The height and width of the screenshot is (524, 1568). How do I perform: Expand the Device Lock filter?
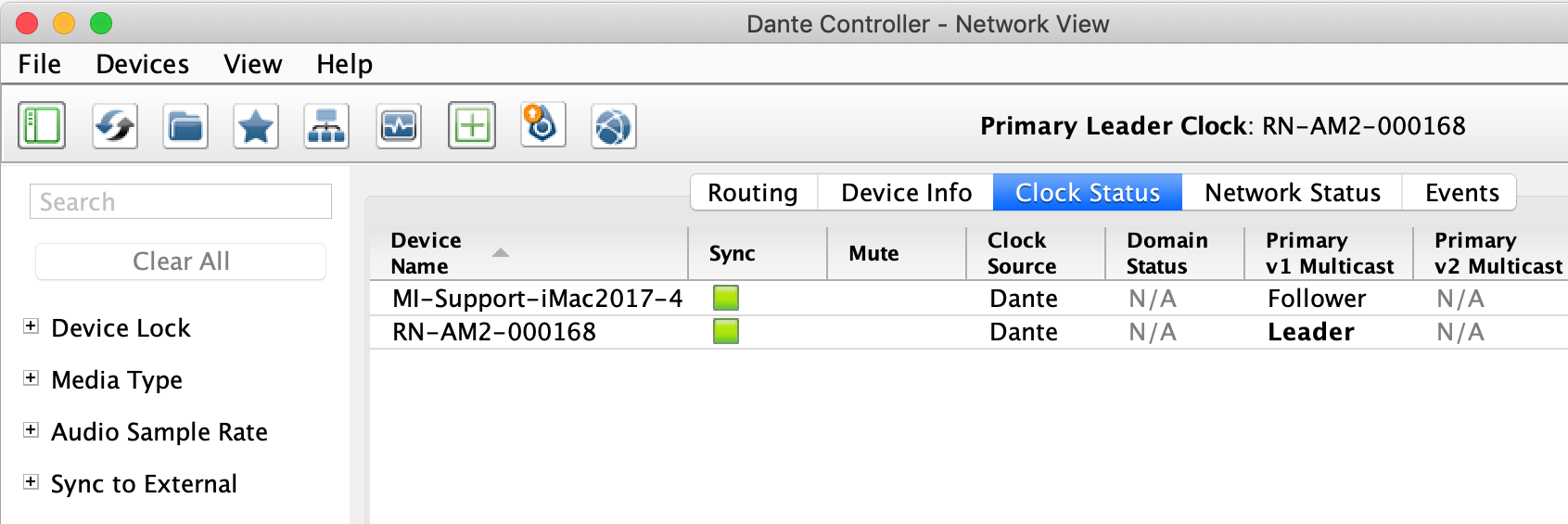(x=31, y=326)
